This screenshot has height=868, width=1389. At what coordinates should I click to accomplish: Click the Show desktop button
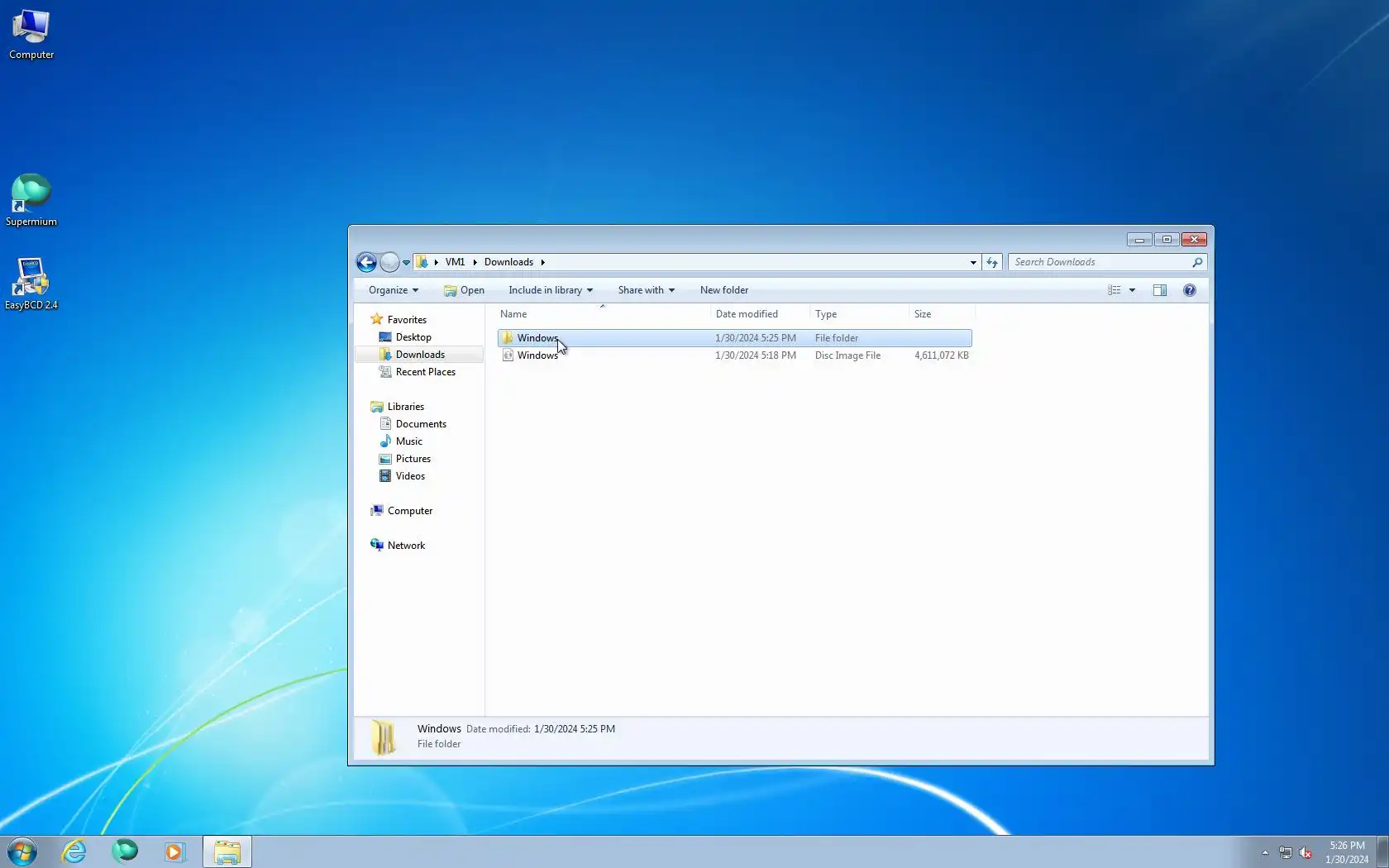[x=1382, y=851]
